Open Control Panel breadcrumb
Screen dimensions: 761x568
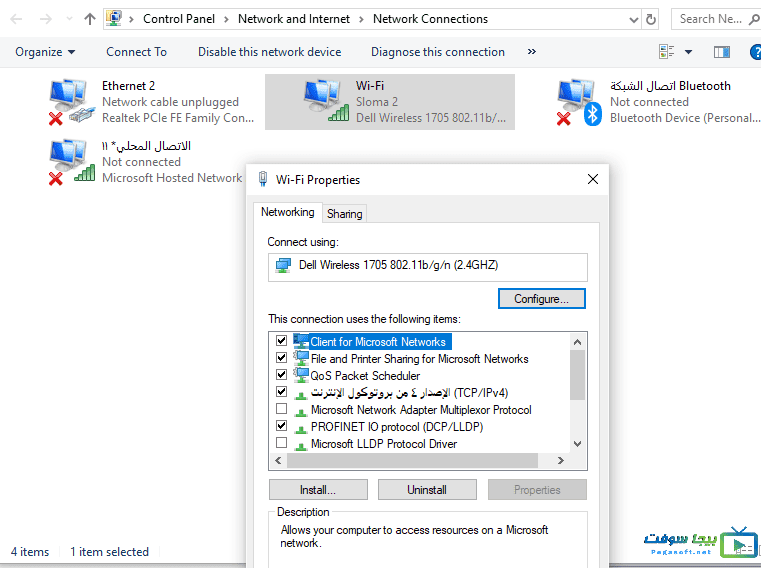pyautogui.click(x=179, y=19)
